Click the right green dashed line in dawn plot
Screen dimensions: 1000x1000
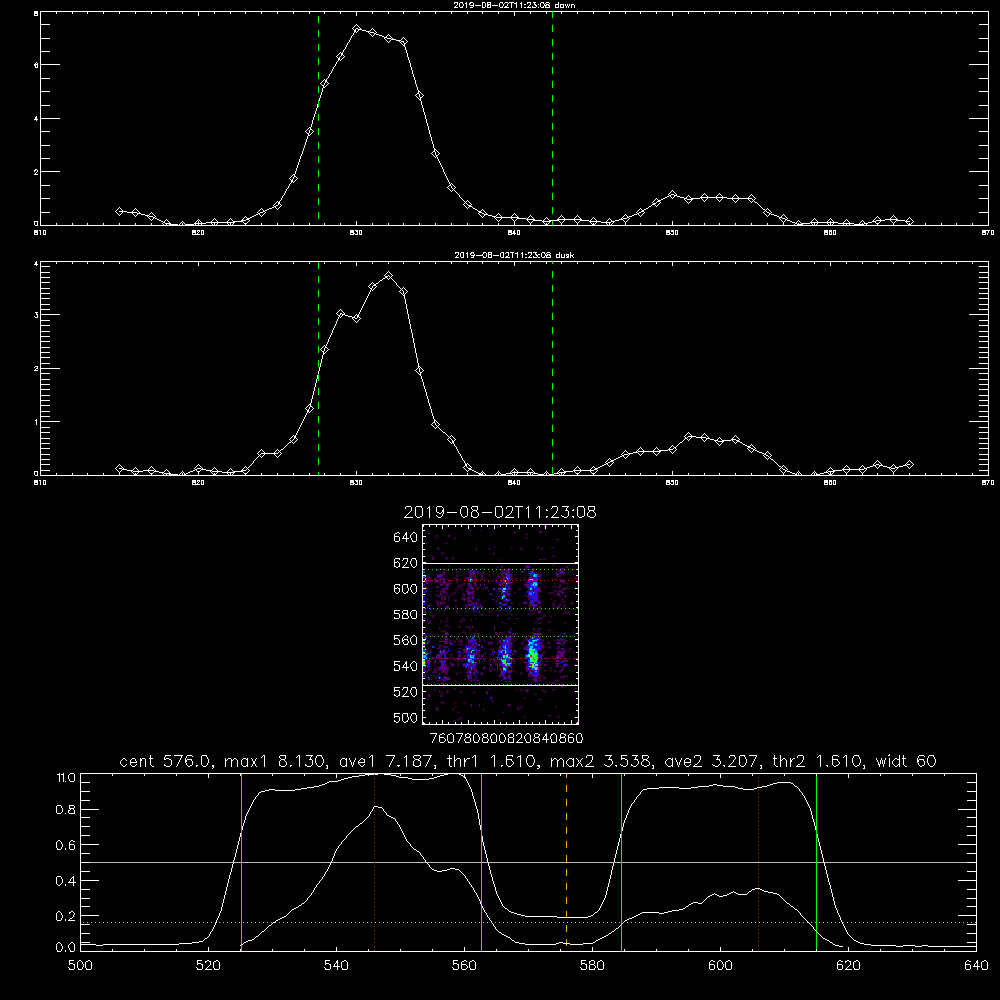coord(552,118)
